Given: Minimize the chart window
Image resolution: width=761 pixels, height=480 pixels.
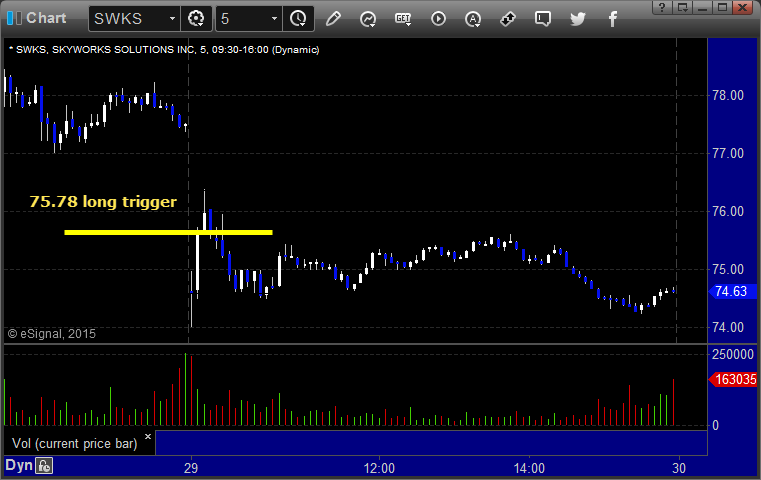Looking at the screenshot, I should [702, 7].
